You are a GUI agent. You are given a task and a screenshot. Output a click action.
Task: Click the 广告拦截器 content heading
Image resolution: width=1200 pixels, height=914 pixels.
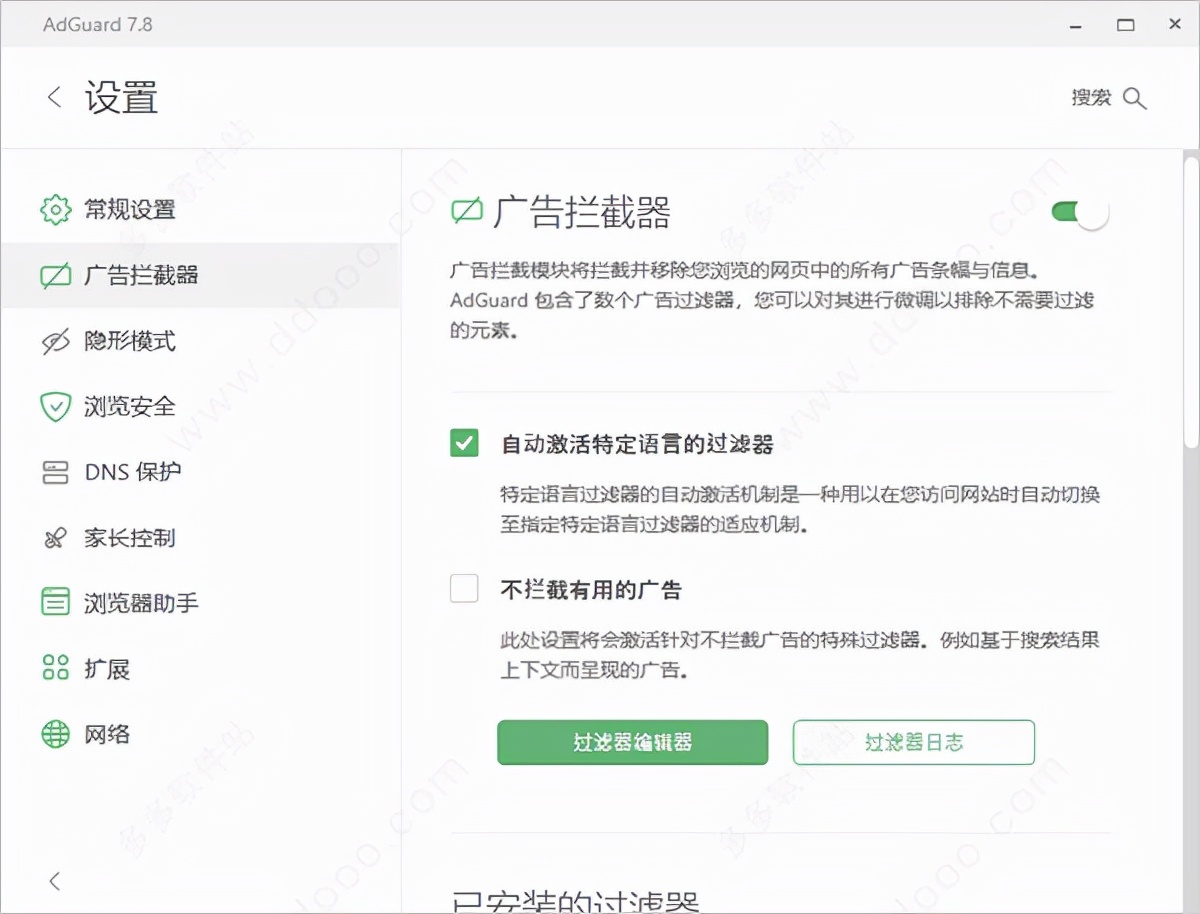[581, 212]
